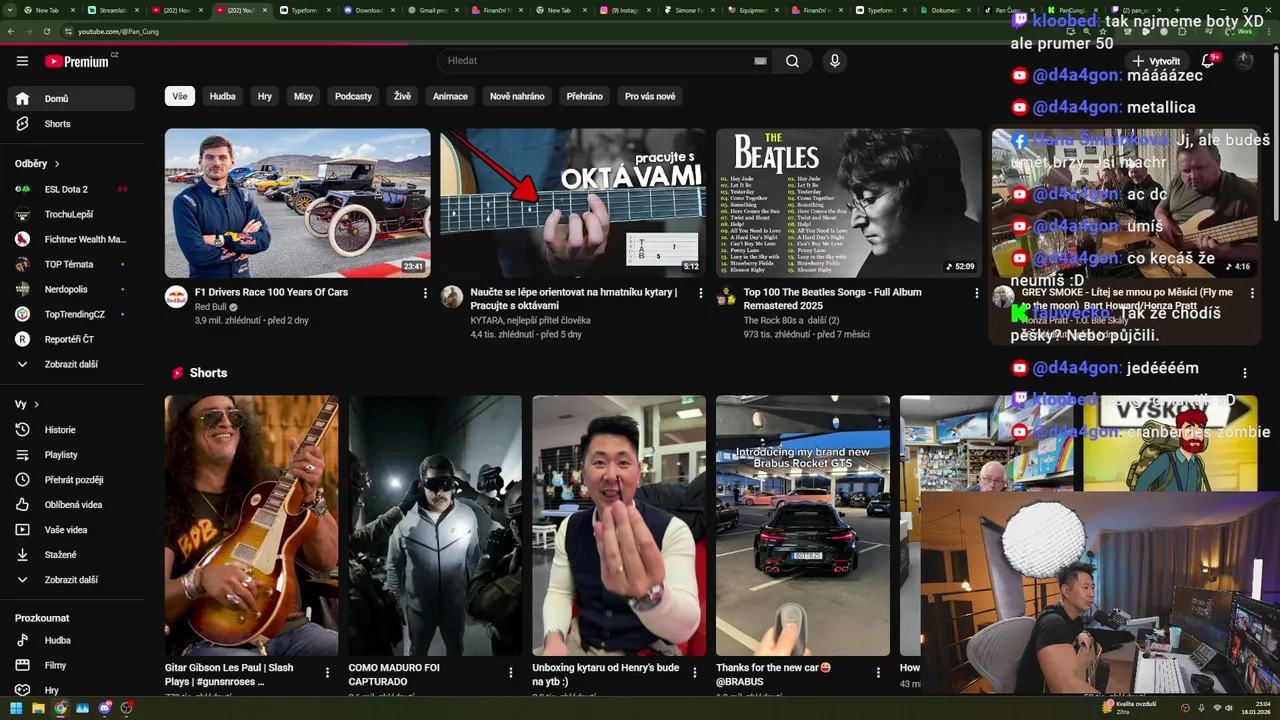Image resolution: width=1280 pixels, height=720 pixels.
Task: Select the Pro vás nové chip
Action: (x=650, y=96)
